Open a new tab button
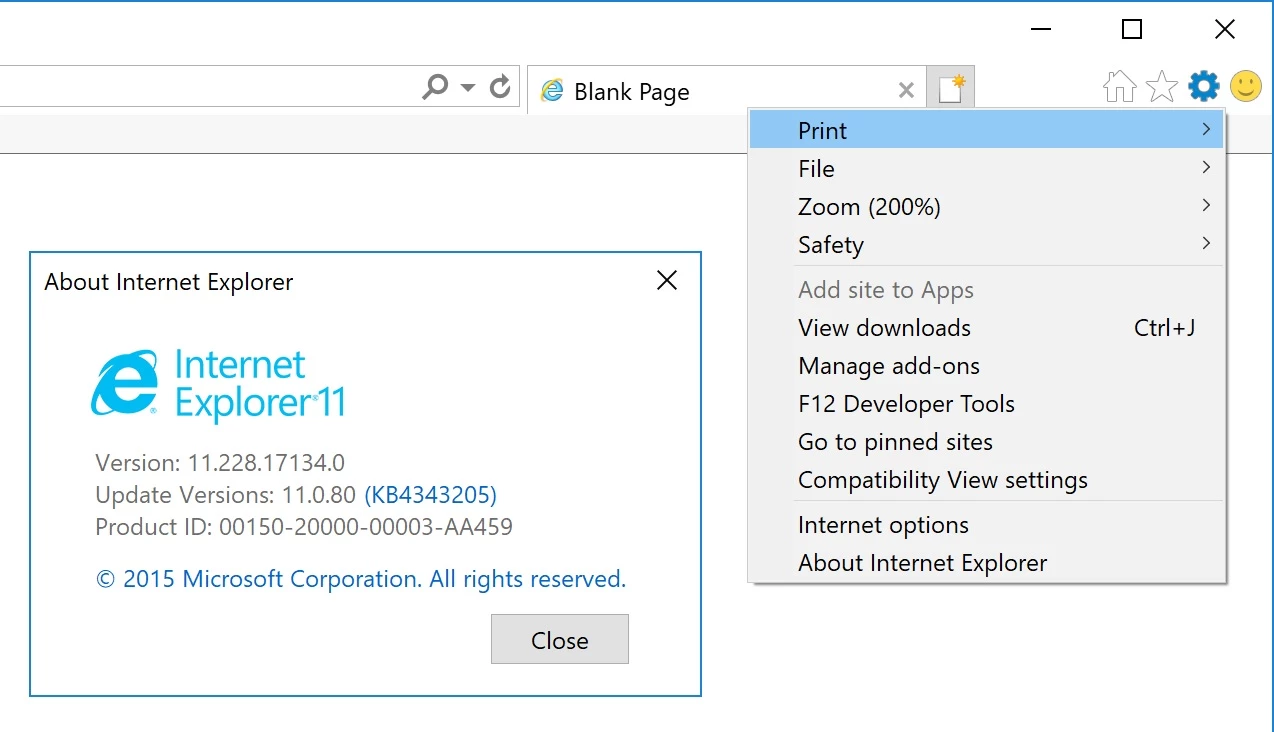Viewport: 1274px width, 732px height. coord(951,89)
